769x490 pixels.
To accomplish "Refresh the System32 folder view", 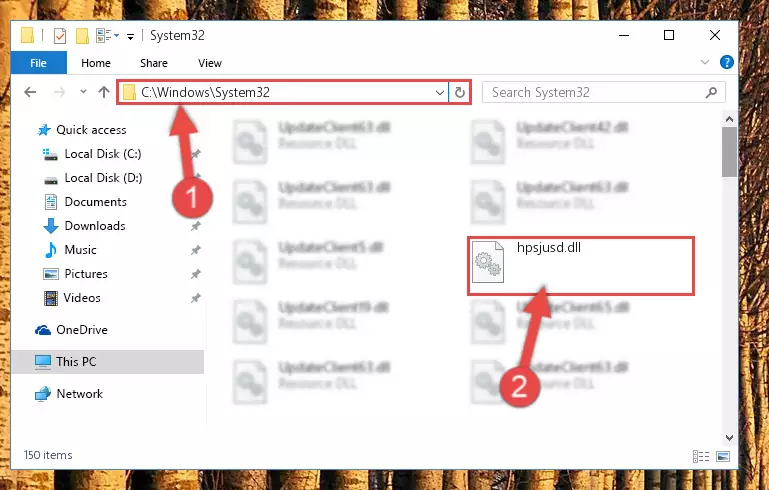I will click(460, 92).
